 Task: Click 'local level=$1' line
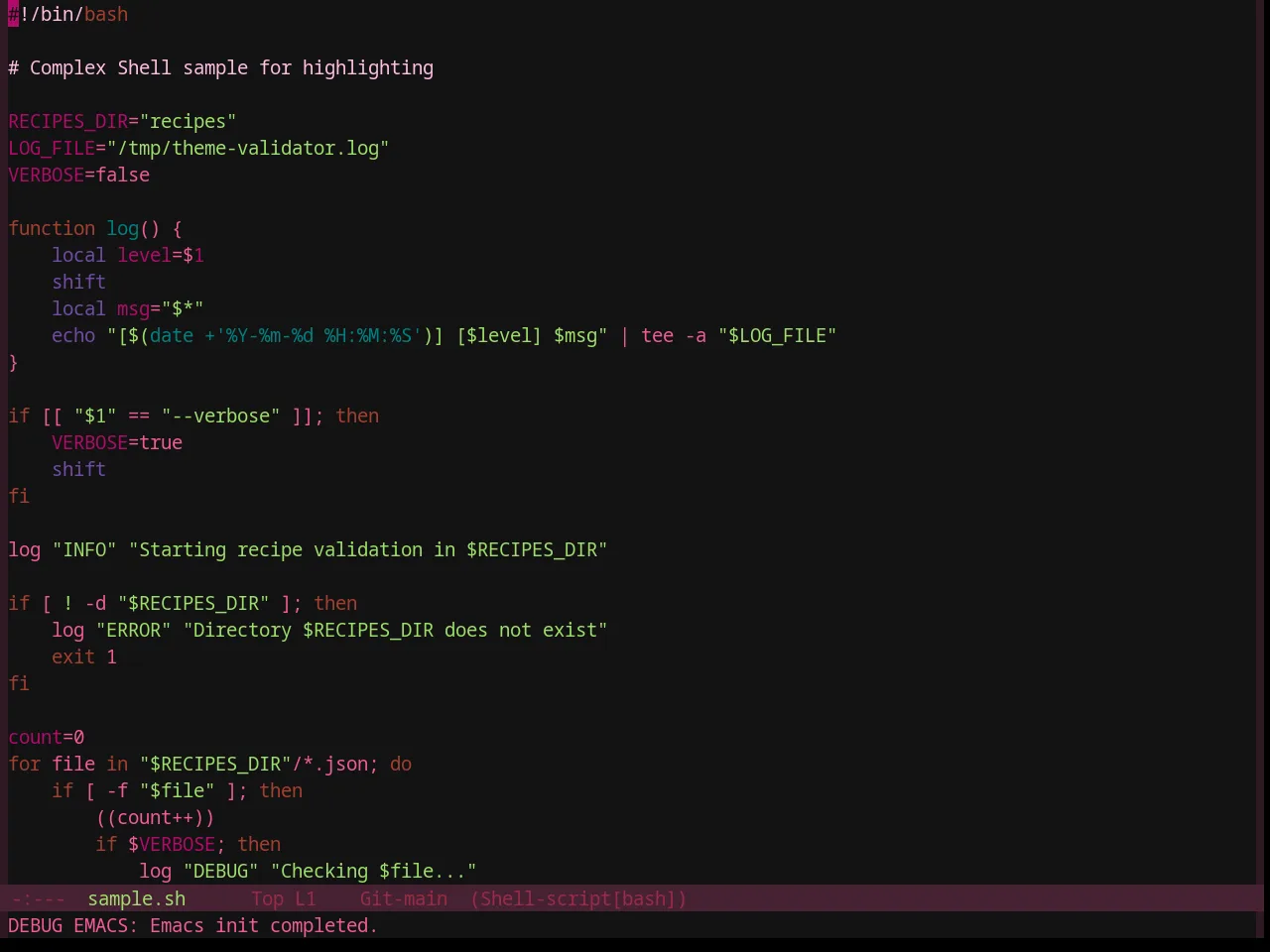tap(128, 255)
